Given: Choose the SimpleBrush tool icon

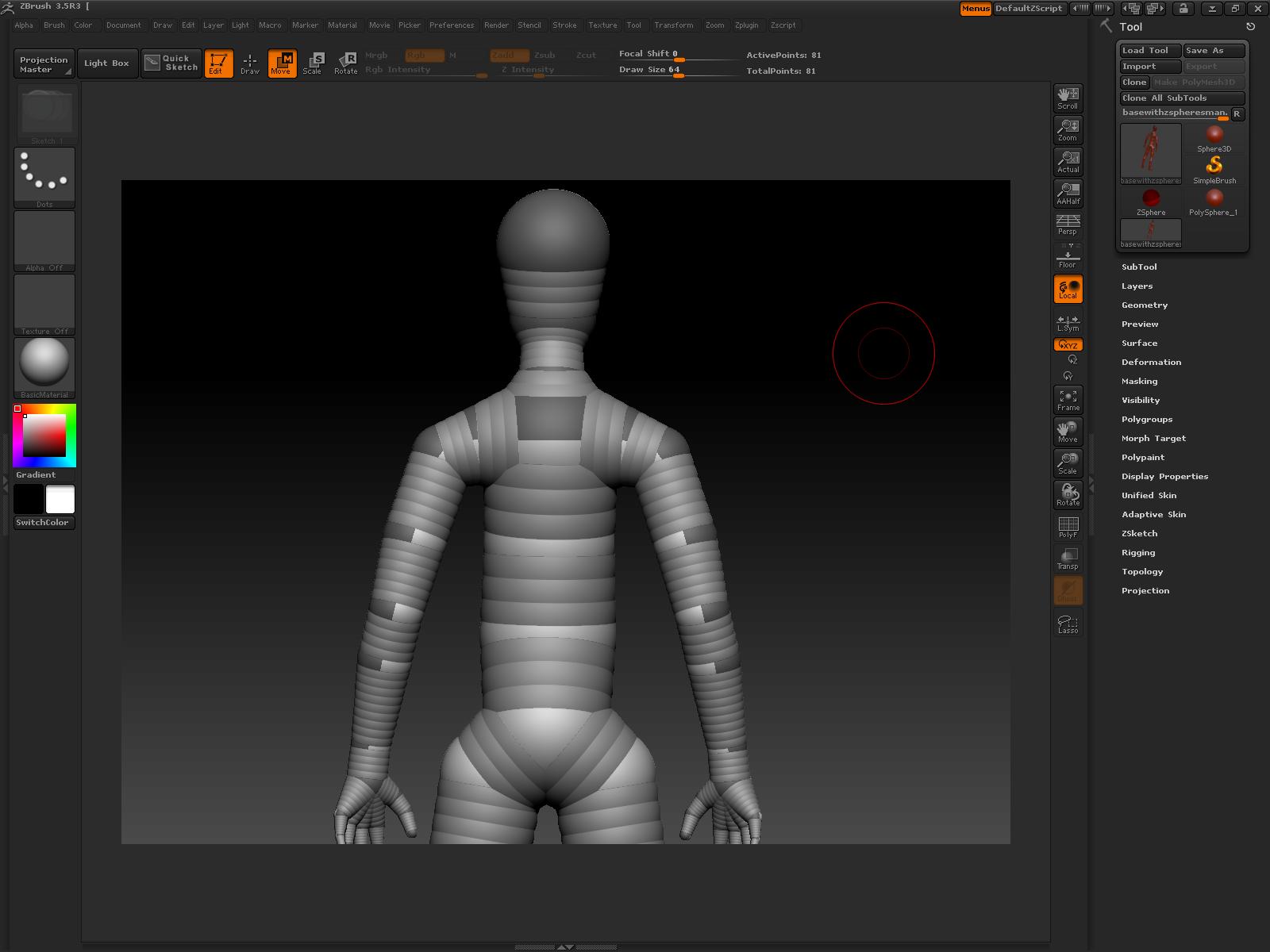Looking at the screenshot, I should point(1214,169).
